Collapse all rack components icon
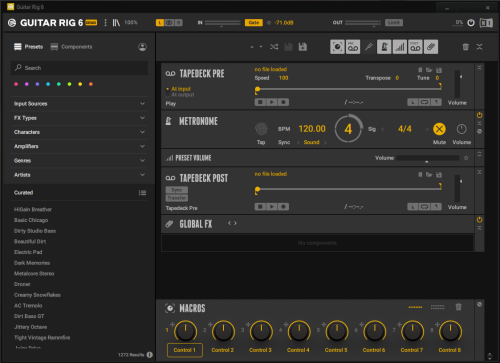Viewport: 500px width, 363px height. tap(479, 47)
